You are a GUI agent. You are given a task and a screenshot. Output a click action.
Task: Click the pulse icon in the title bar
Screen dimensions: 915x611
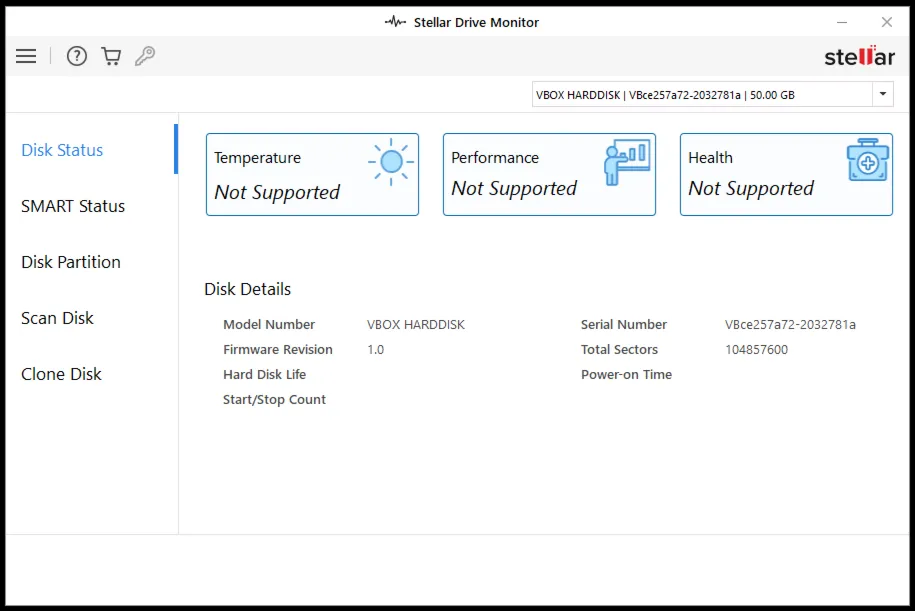395,22
